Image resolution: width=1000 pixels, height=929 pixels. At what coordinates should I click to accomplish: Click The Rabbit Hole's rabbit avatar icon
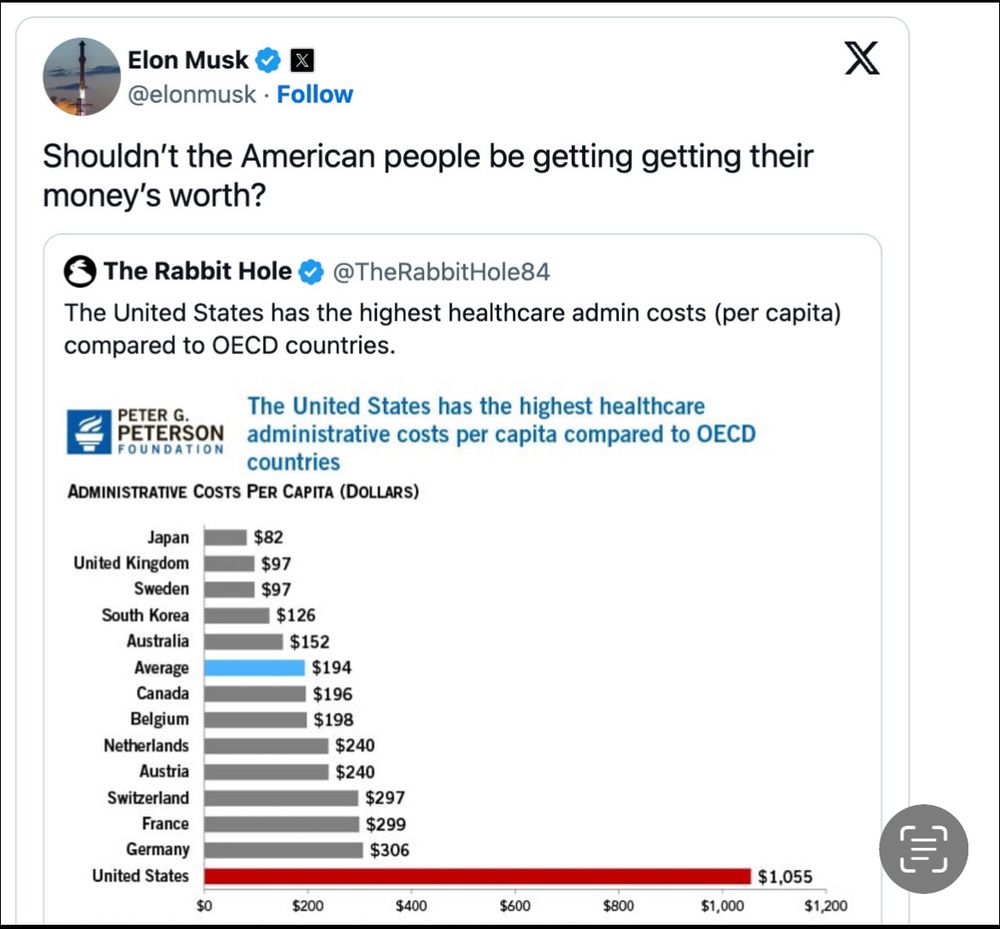coord(80,271)
